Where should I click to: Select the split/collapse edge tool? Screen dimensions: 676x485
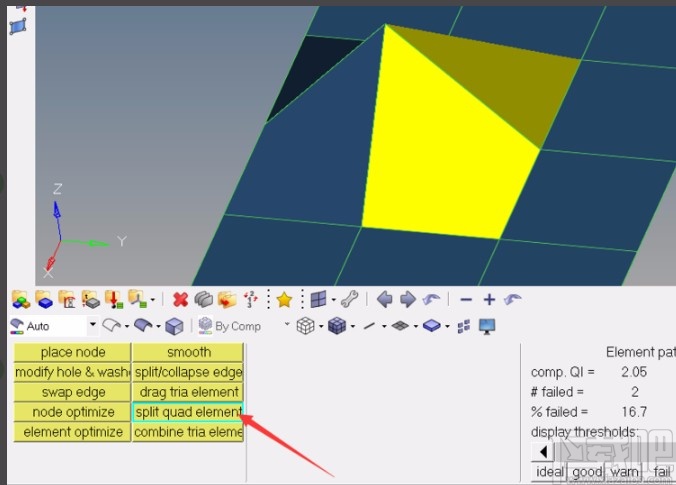[x=188, y=372]
